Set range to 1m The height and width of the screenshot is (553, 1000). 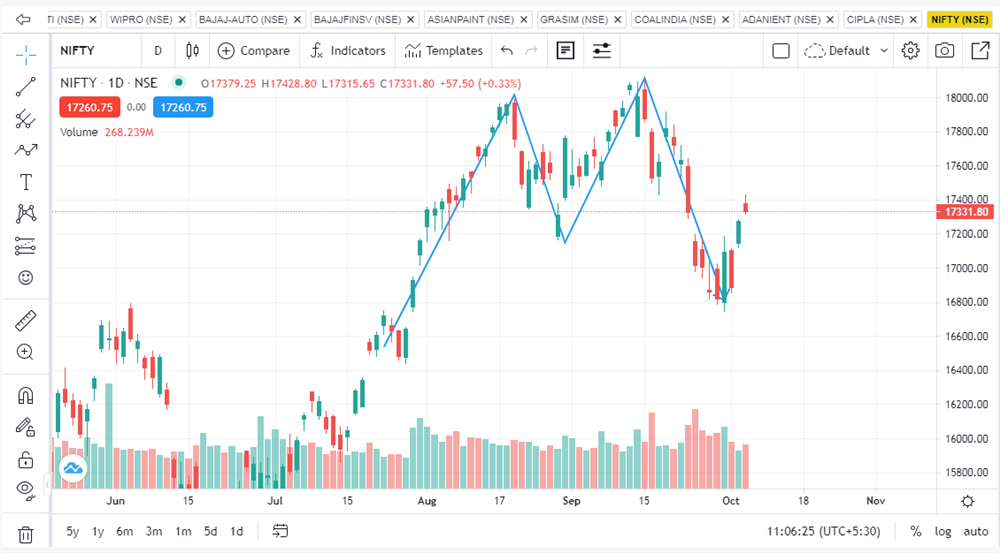[183, 531]
